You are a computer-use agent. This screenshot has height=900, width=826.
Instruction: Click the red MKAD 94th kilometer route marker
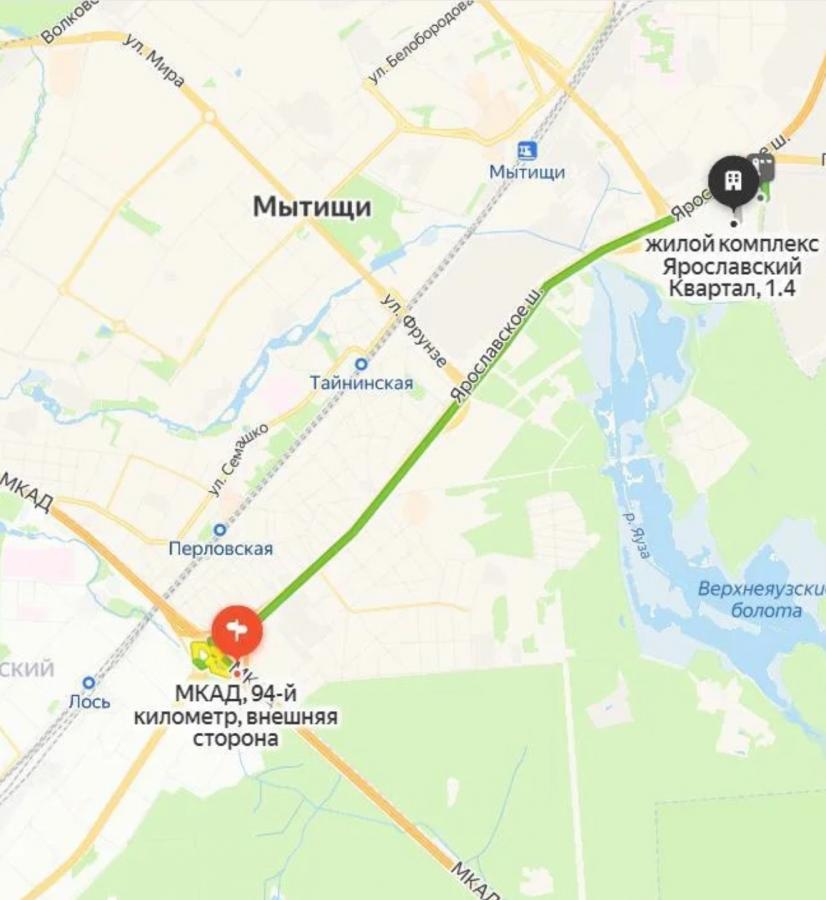click(238, 631)
